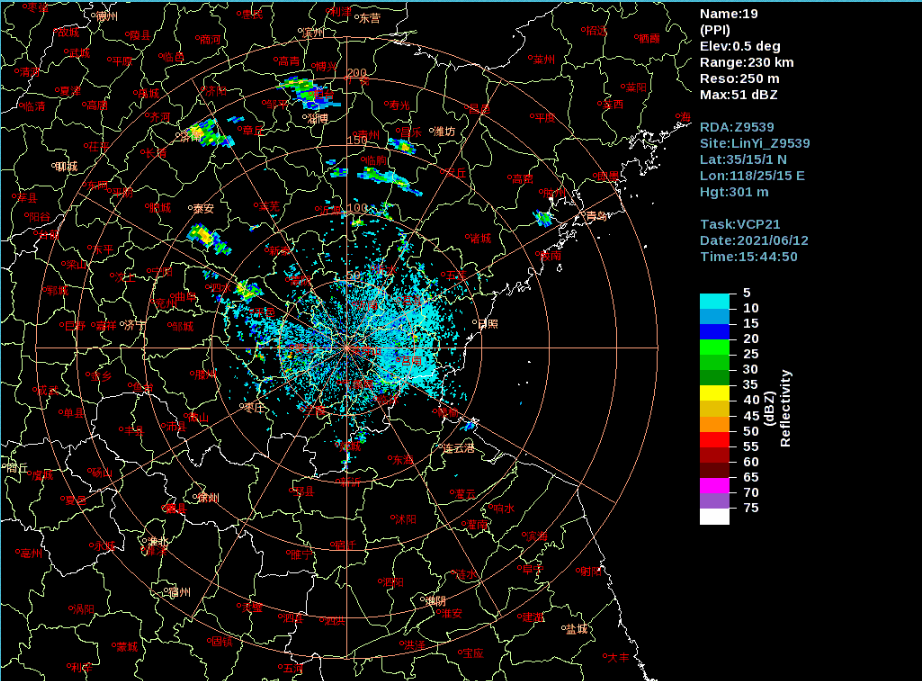
Task: Click the 'Reso:250 m' resolution text
Action: pos(739,78)
